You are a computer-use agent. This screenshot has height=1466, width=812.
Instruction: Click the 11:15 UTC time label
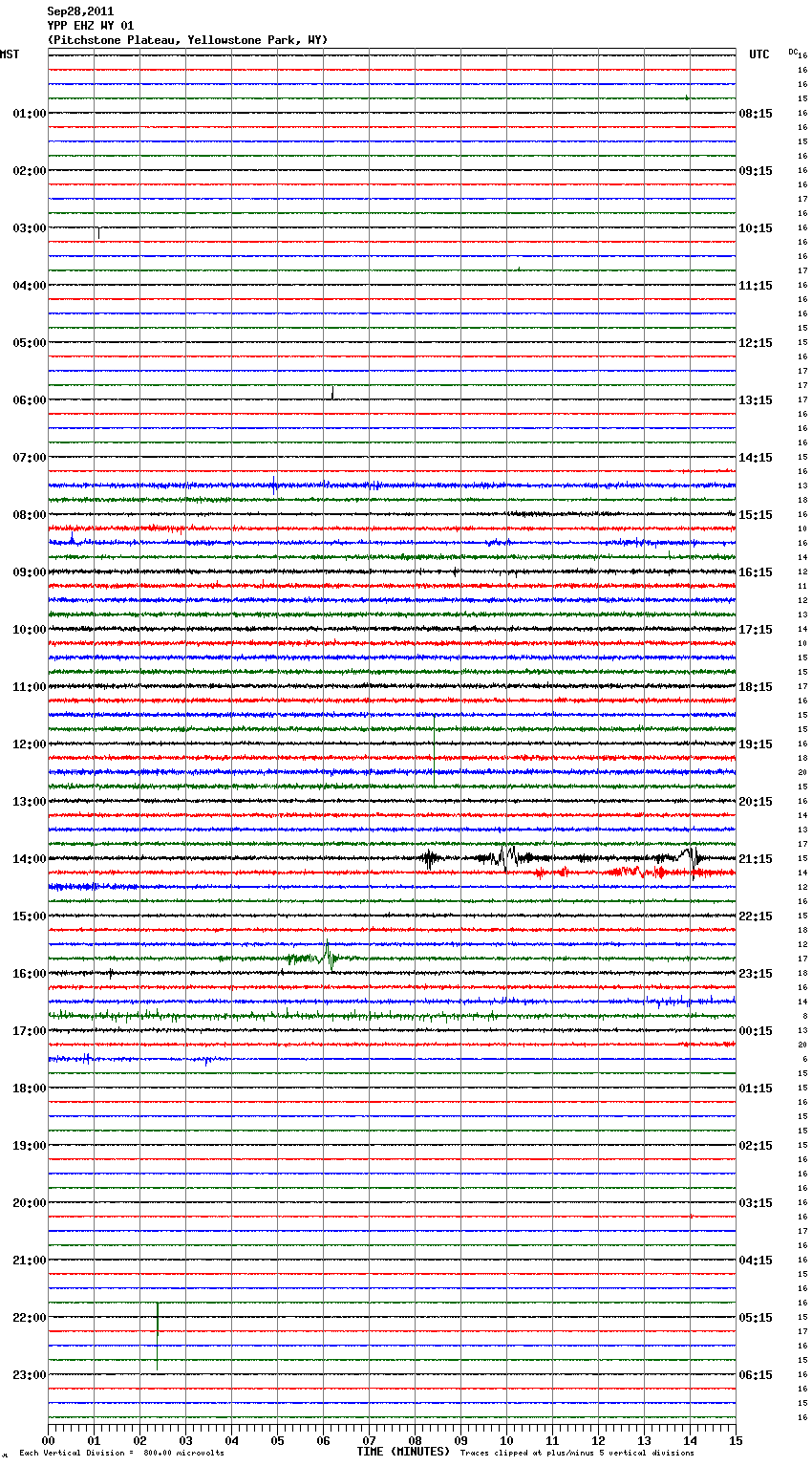pyautogui.click(x=756, y=286)
